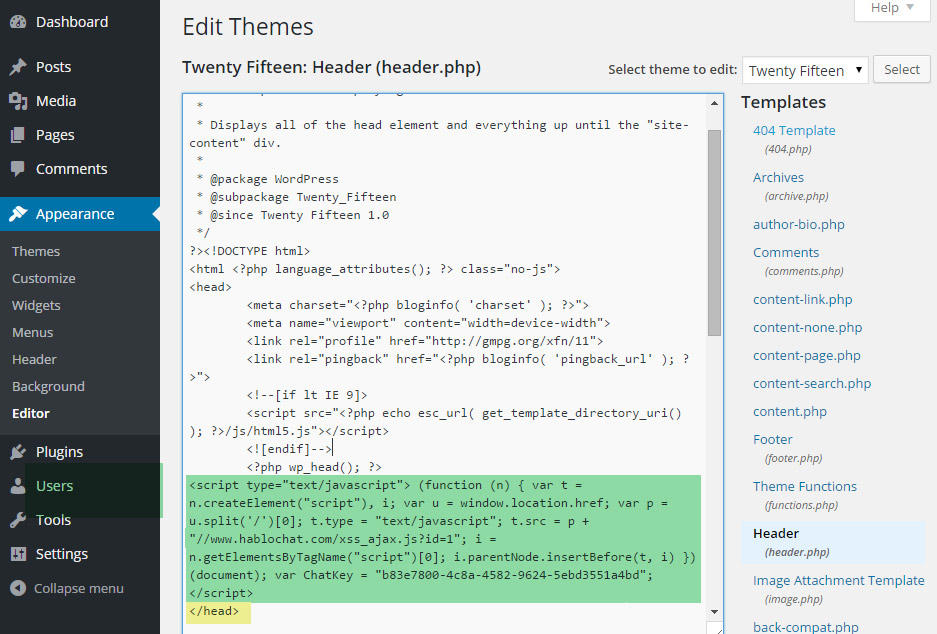Click the Comments speech bubble icon
Screen dimensions: 937x634
tap(18, 169)
